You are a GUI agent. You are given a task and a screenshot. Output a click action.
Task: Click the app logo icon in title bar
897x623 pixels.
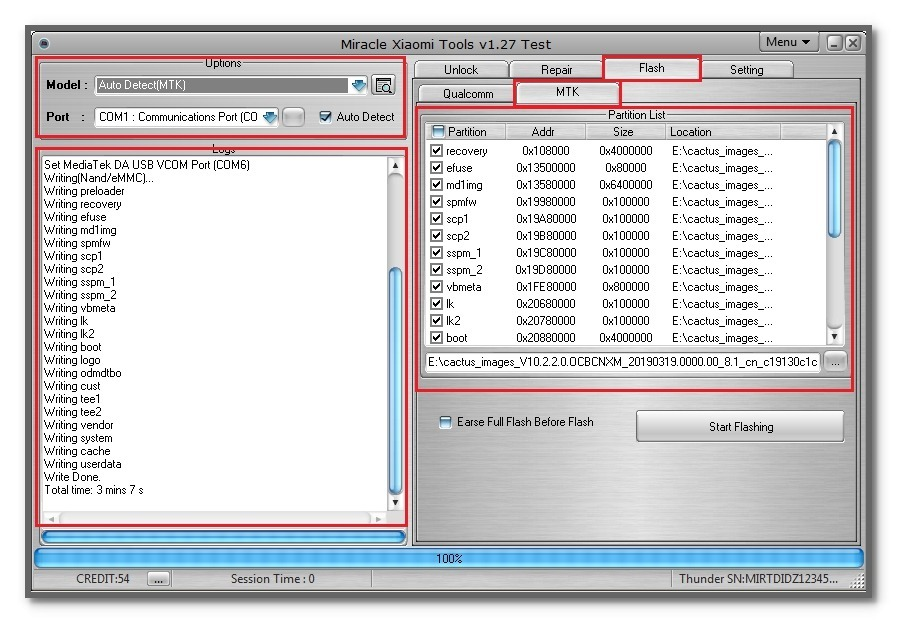pyautogui.click(x=44, y=43)
